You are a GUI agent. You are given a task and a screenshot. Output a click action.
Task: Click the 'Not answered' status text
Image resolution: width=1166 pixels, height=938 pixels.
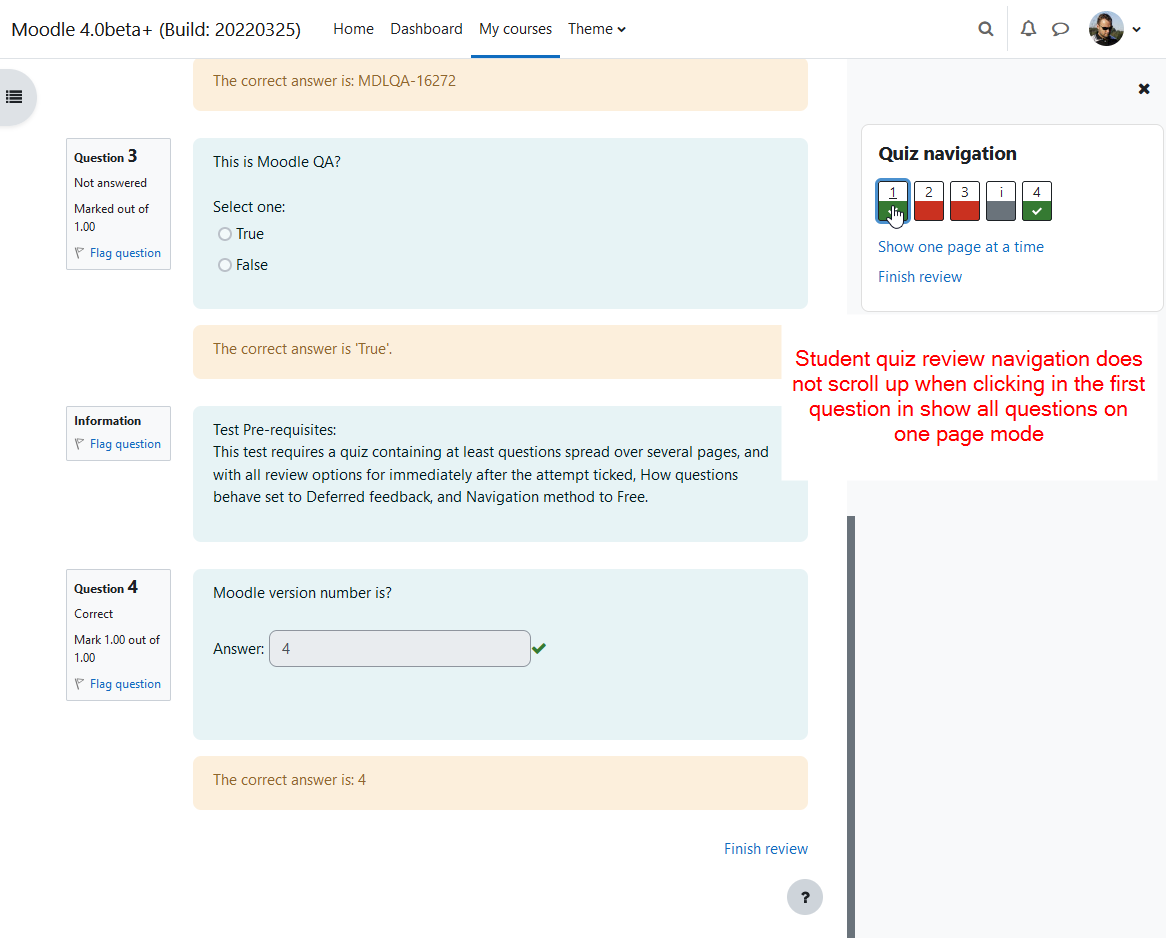coord(110,183)
